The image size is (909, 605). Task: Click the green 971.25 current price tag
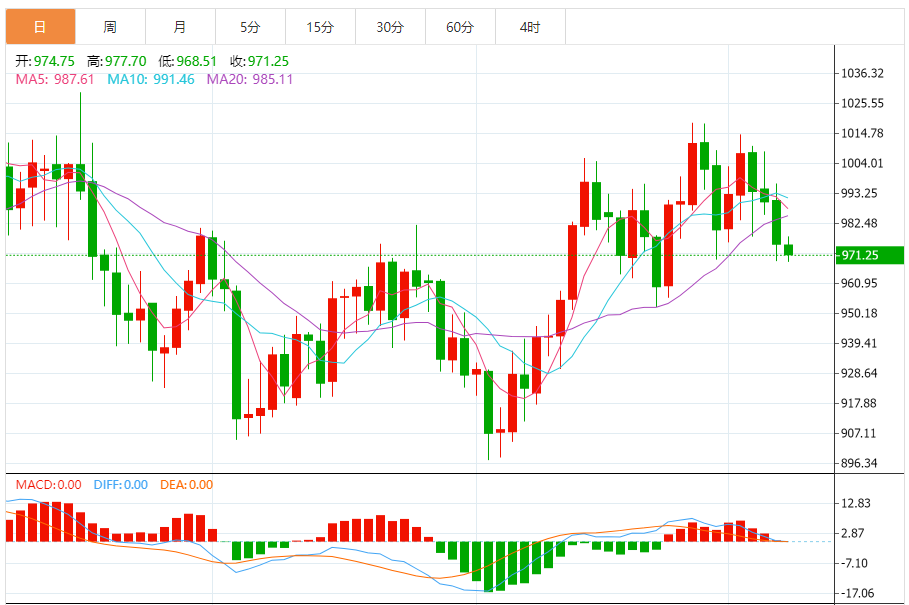tap(870, 255)
